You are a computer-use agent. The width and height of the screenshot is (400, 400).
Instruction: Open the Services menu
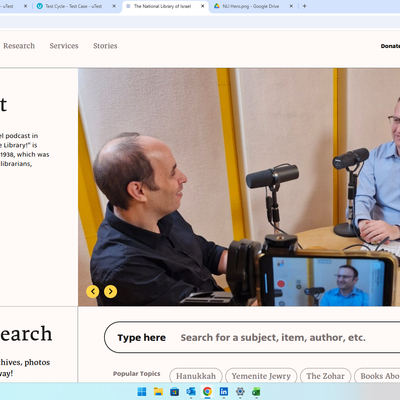pos(64,46)
